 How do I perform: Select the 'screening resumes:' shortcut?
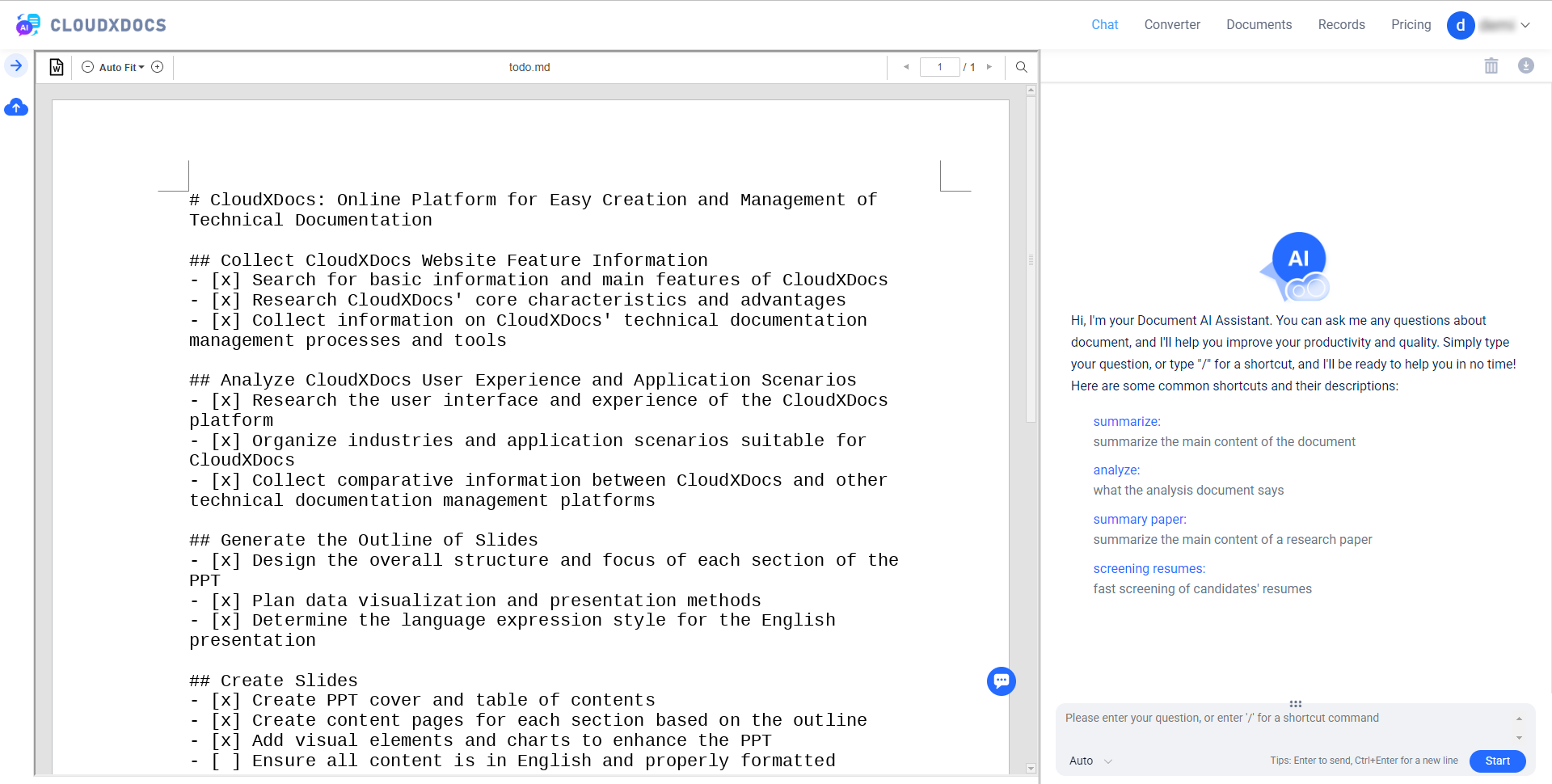click(1149, 569)
